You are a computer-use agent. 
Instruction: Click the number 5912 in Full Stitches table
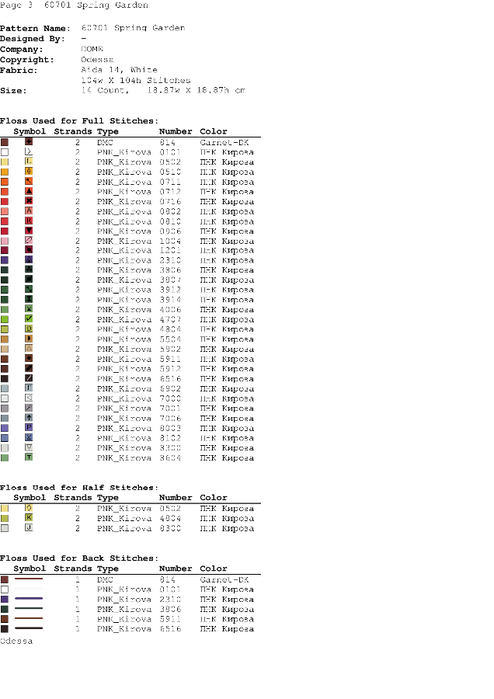point(170,369)
